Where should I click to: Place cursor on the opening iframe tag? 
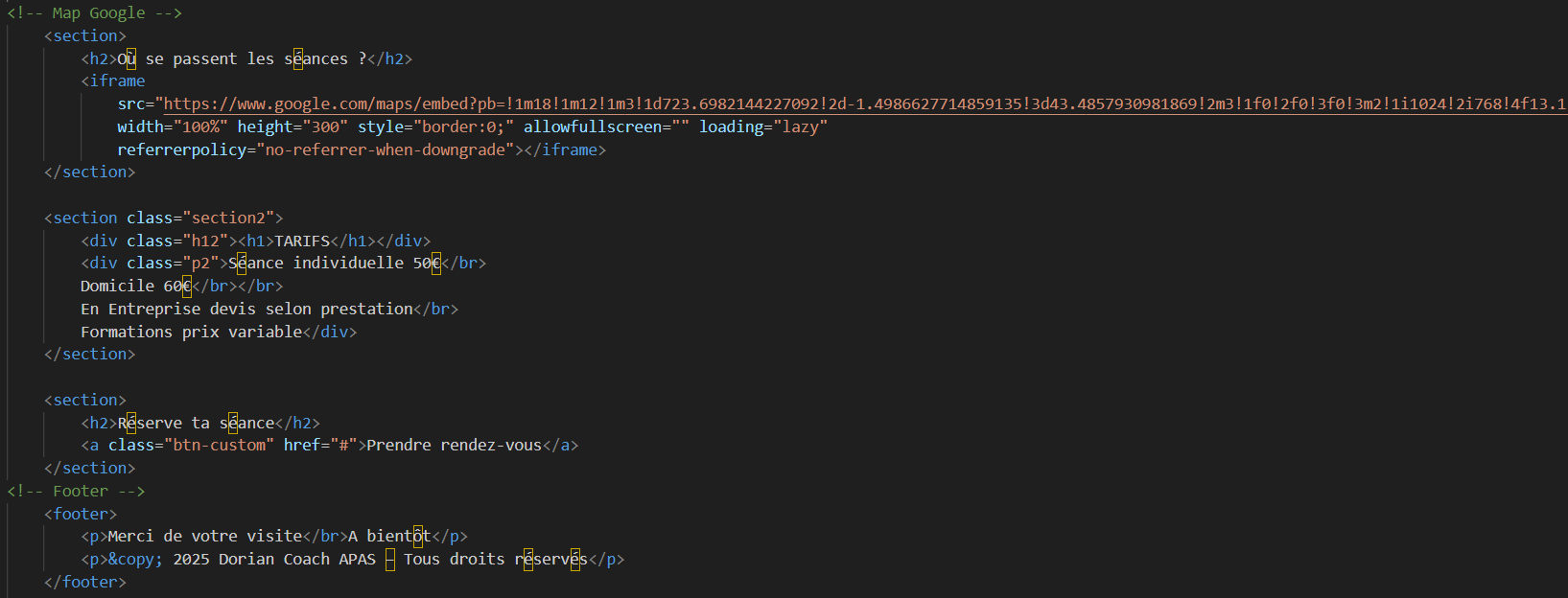click(x=117, y=81)
